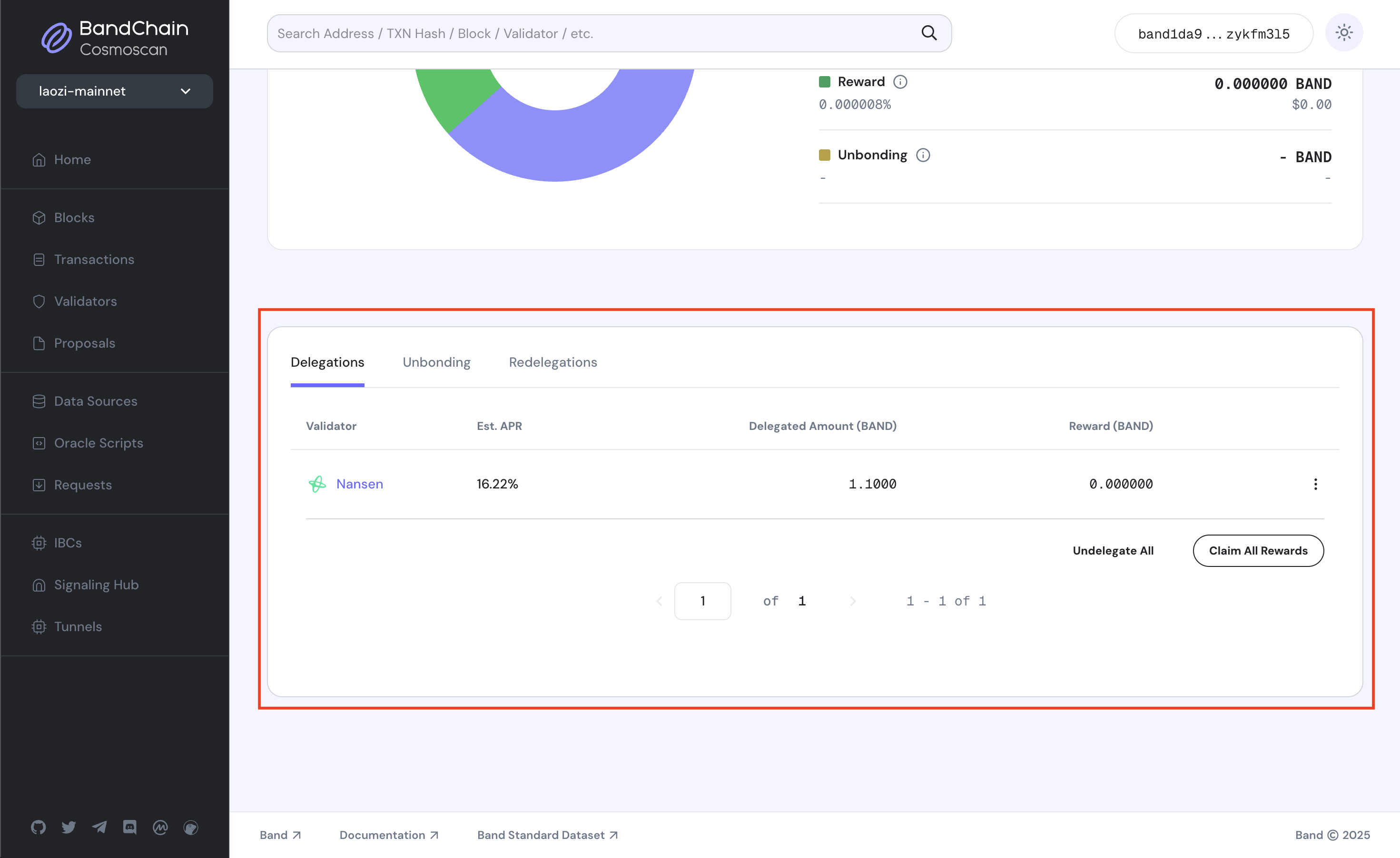Open the BandChain GitHub repository icon

pyautogui.click(x=38, y=827)
